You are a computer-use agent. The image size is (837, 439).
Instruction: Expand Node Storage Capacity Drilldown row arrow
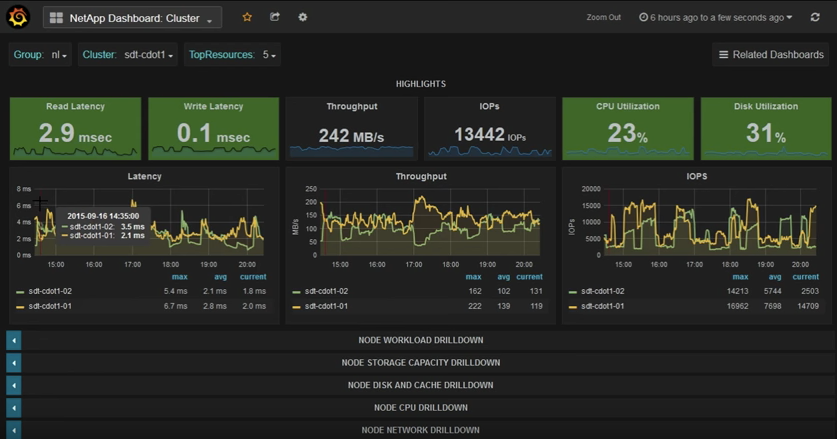coord(14,363)
